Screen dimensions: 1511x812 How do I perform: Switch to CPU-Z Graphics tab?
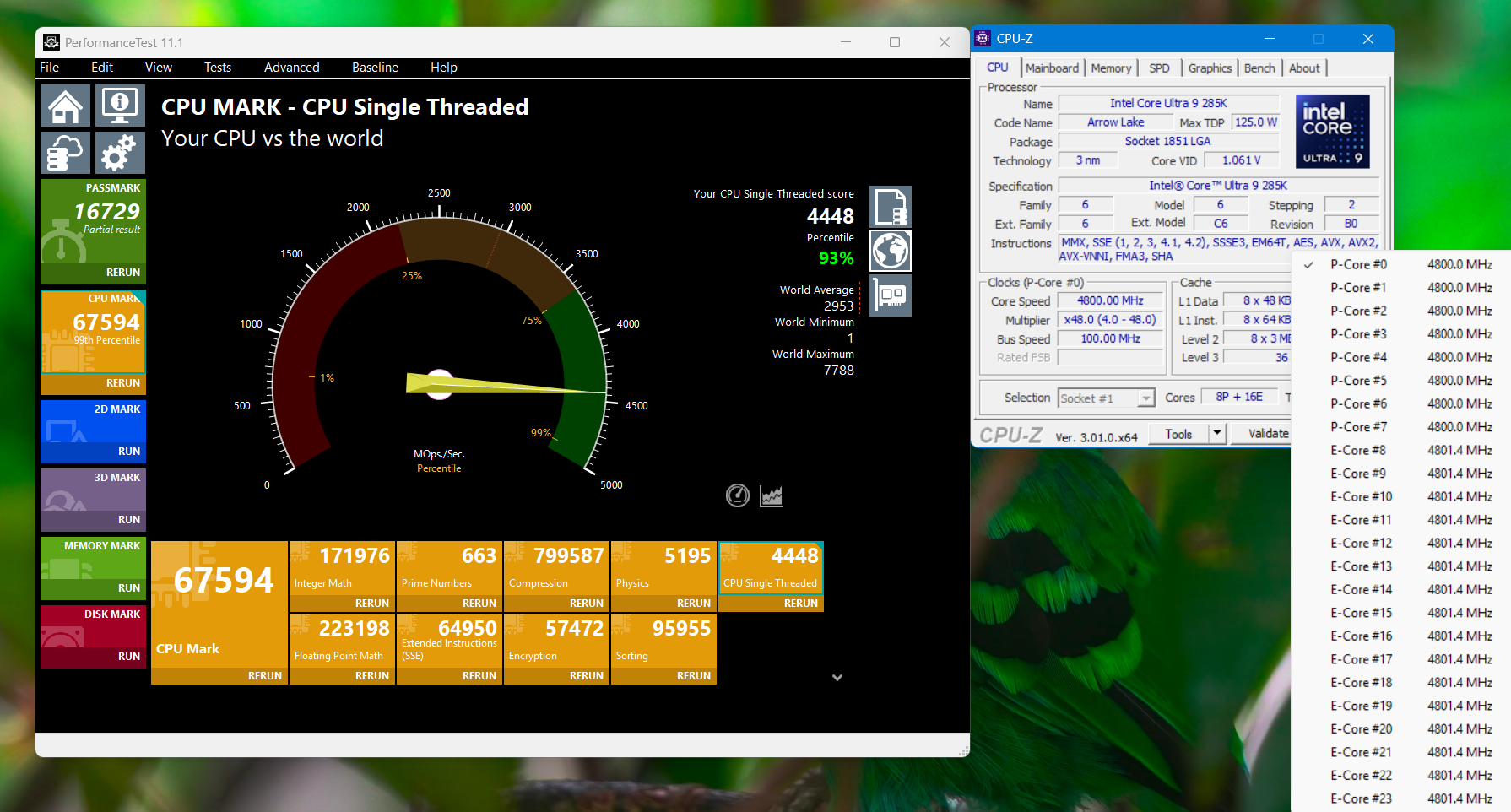coord(1210,68)
